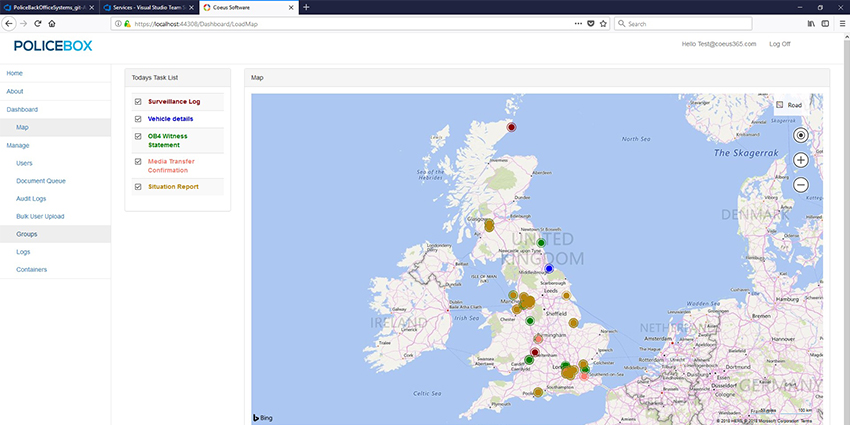
Task: Click the dark red marker in northern Scotland
Action: (511, 127)
